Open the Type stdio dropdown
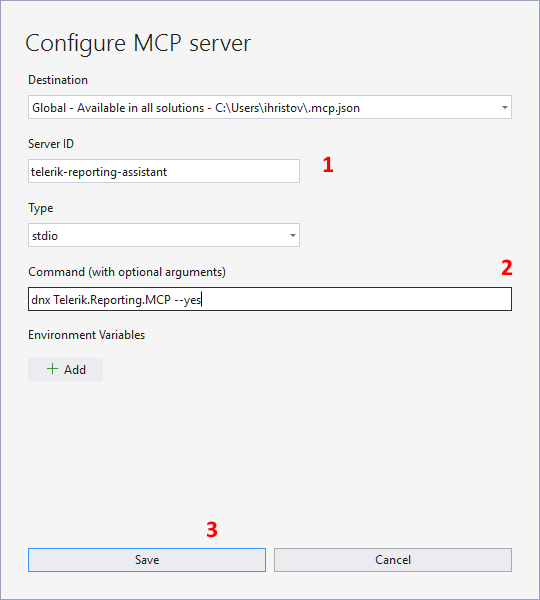Viewport: 540px width, 600px height. (164, 235)
